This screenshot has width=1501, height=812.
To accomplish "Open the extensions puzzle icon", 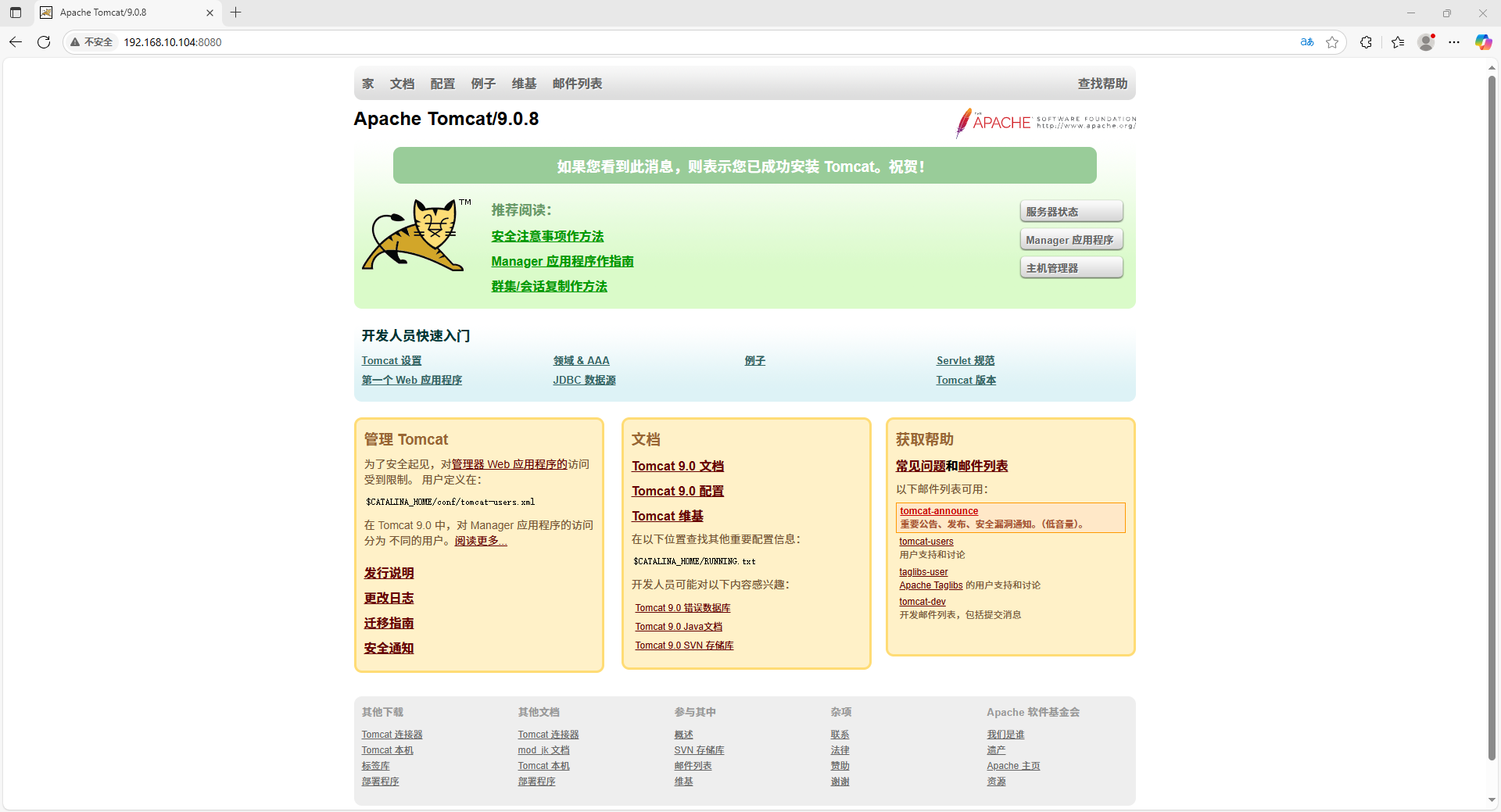I will [1366, 42].
